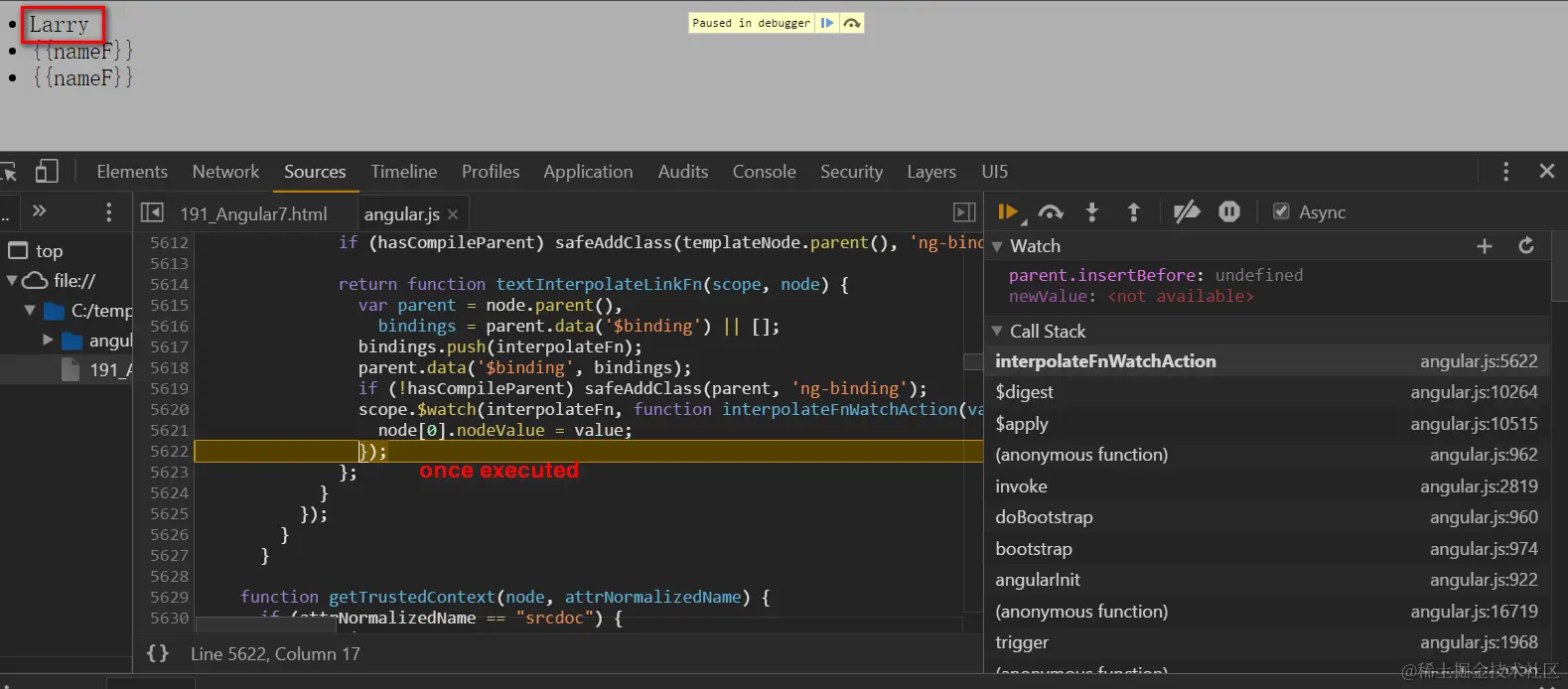Deactivate breakpoints

click(1187, 211)
